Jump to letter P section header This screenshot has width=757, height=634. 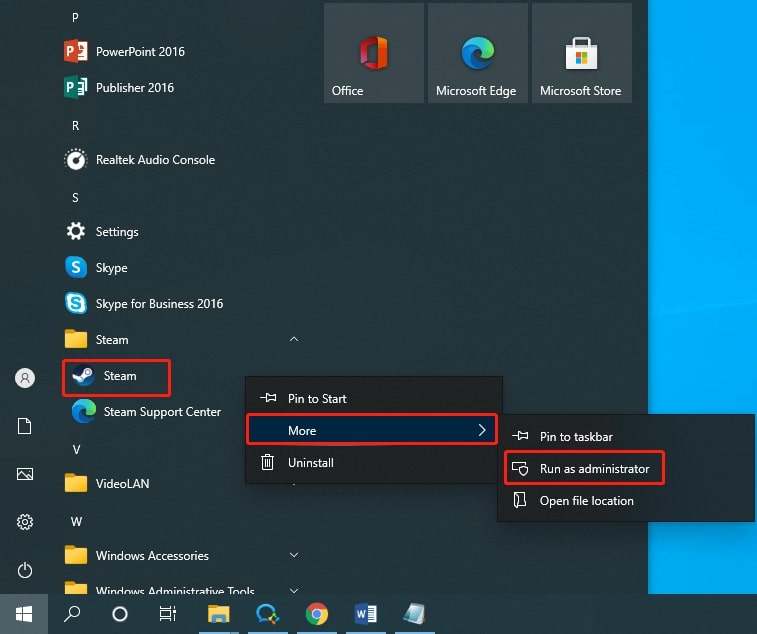click(x=75, y=17)
